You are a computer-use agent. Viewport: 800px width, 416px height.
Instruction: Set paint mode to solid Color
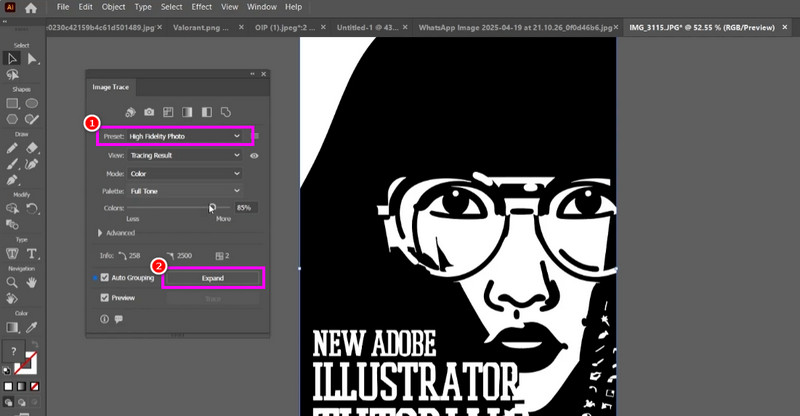(8, 386)
